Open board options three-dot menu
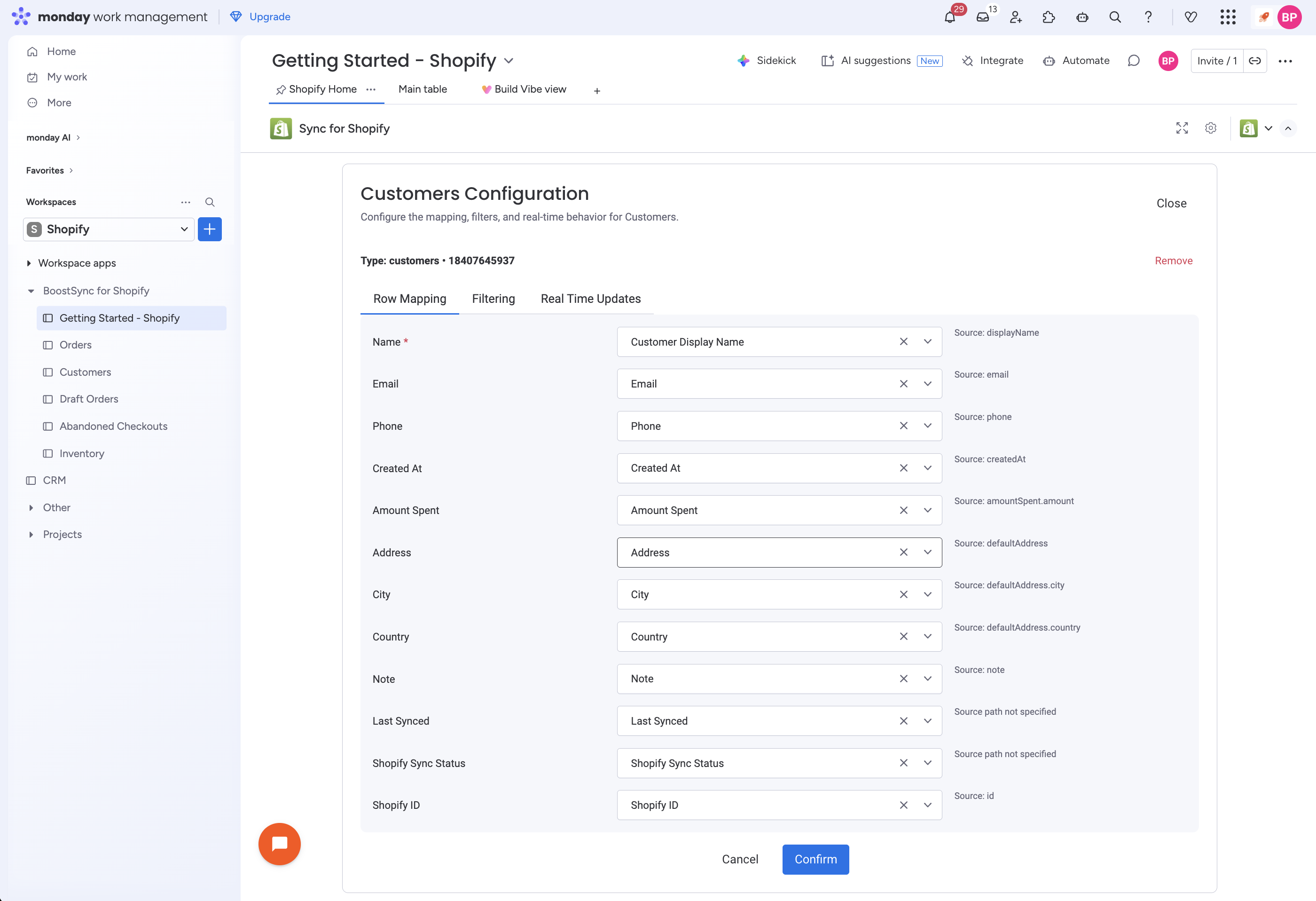Screen dimensions: 1316x901 pos(1285,61)
